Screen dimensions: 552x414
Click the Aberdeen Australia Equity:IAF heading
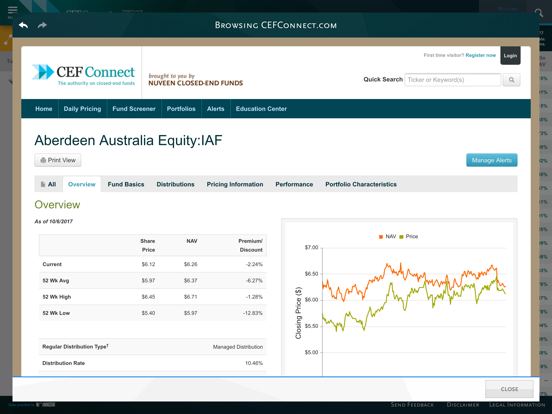[x=128, y=140]
